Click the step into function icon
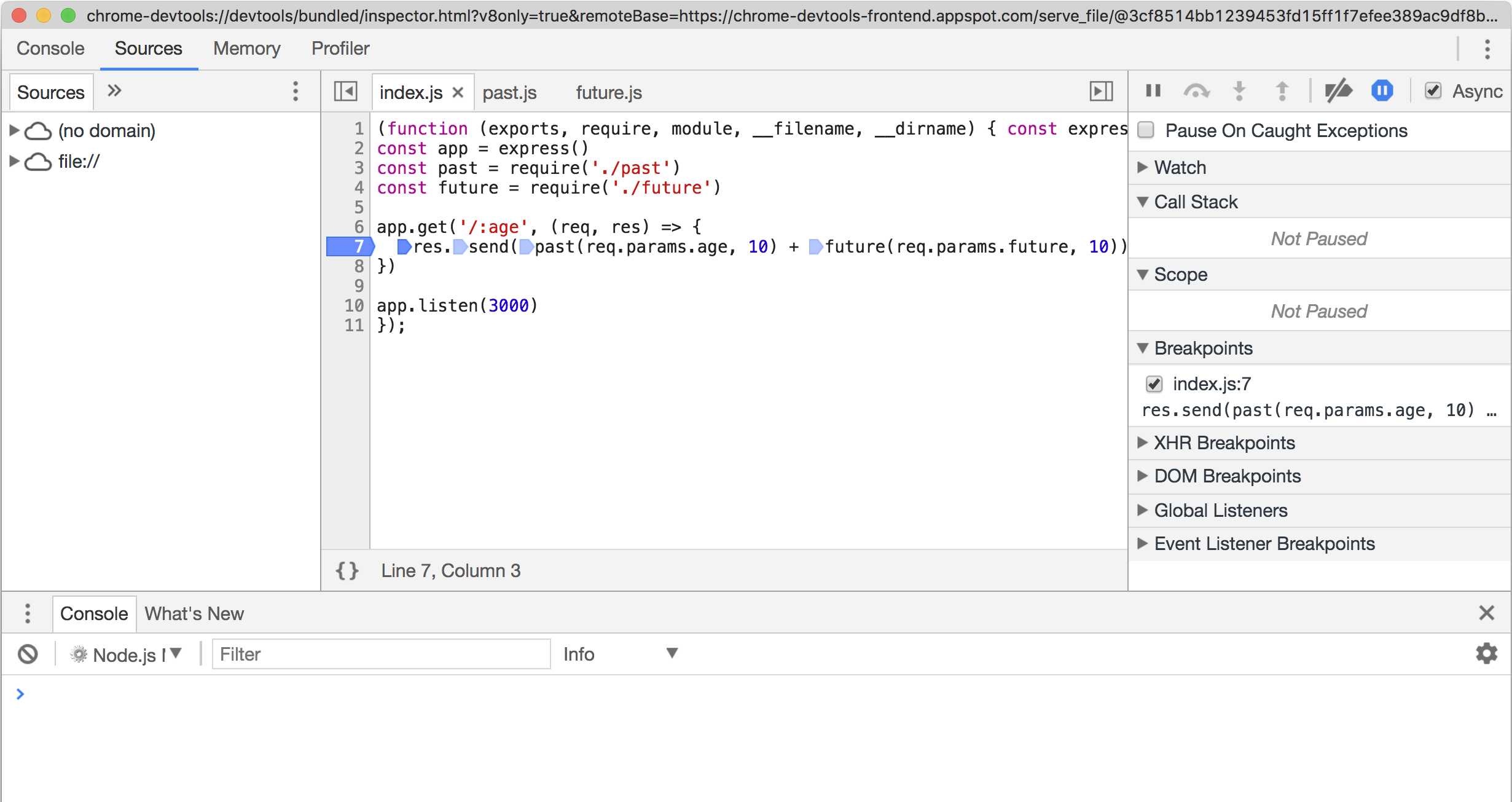Screen dimensions: 1512x802 tap(1239, 91)
